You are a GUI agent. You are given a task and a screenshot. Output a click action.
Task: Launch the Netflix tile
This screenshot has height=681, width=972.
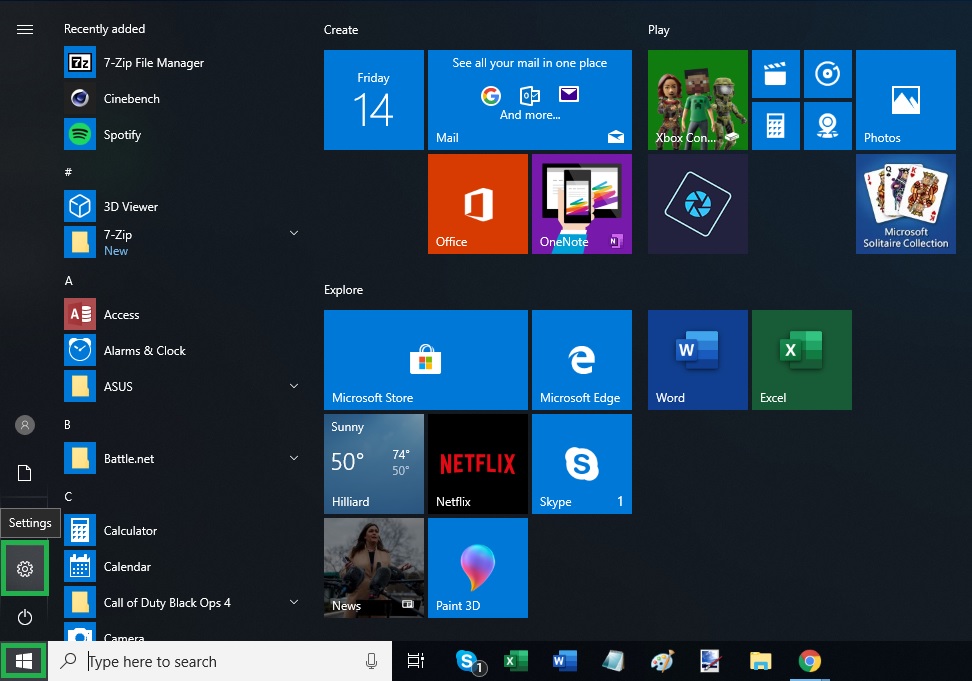(477, 463)
